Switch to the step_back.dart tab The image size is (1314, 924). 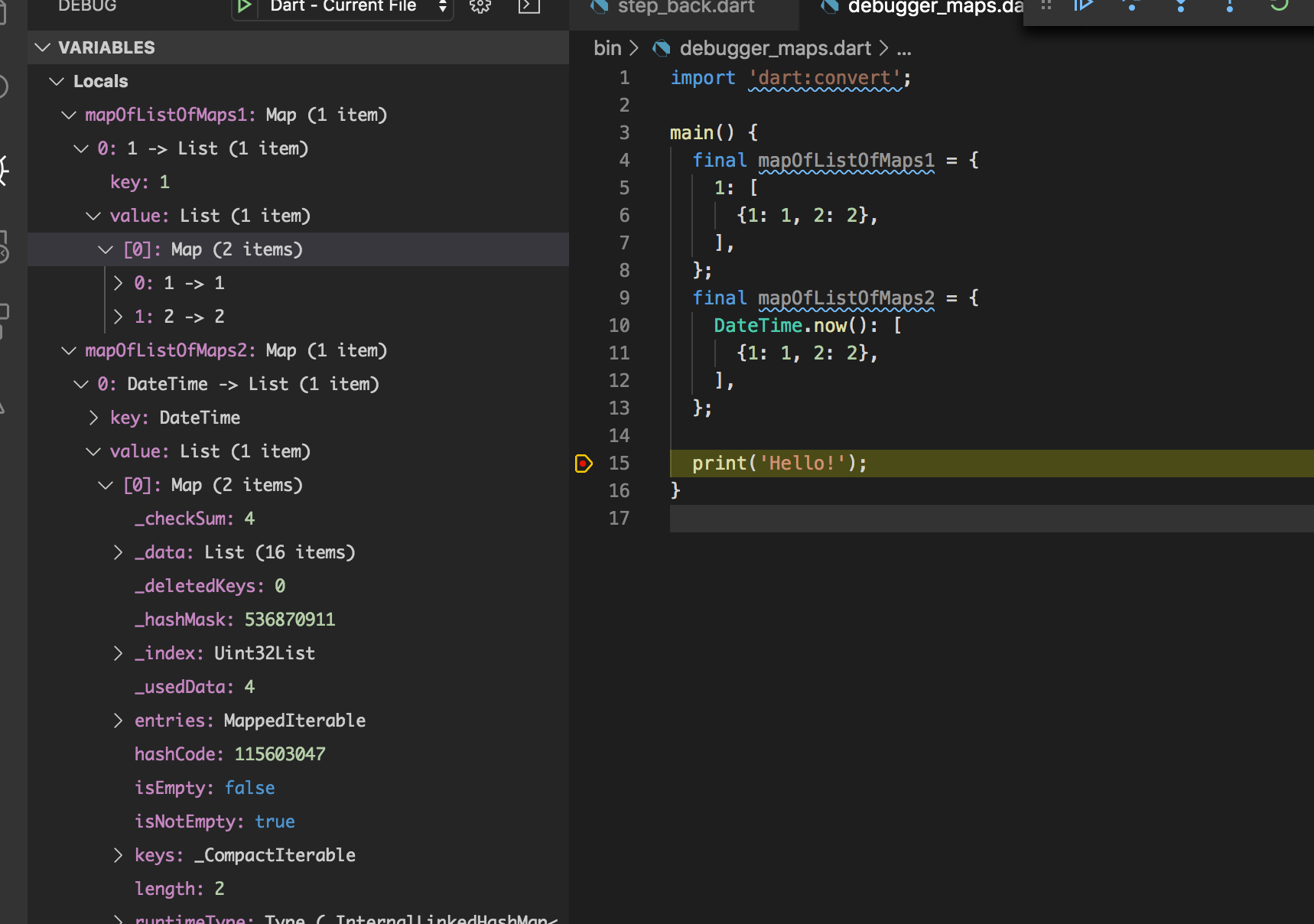click(x=685, y=8)
